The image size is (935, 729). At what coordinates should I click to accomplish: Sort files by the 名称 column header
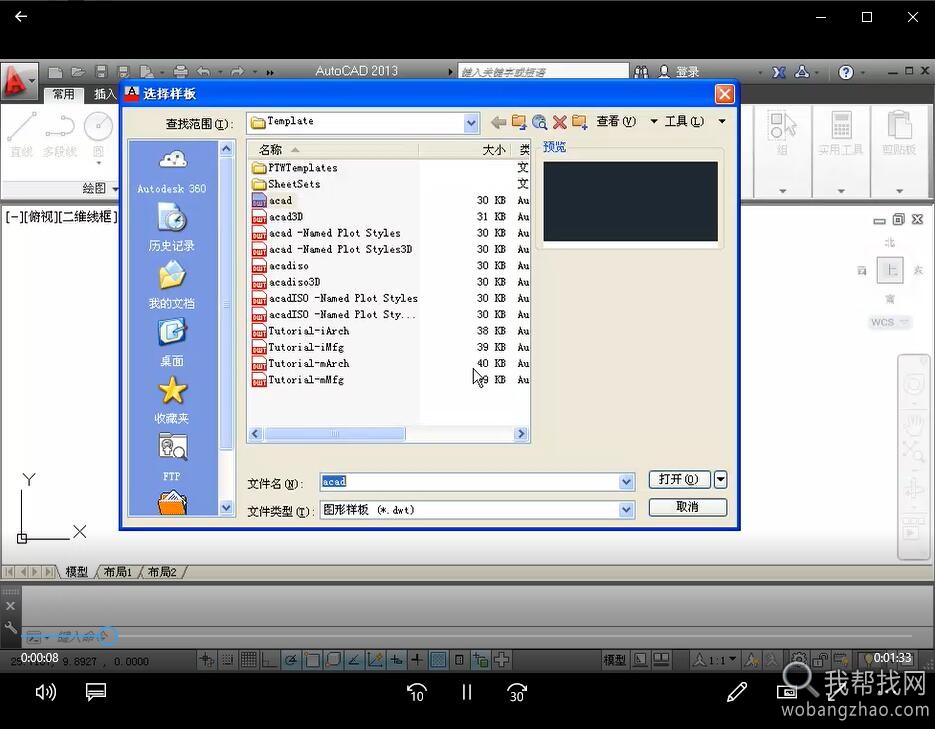pyautogui.click(x=333, y=150)
